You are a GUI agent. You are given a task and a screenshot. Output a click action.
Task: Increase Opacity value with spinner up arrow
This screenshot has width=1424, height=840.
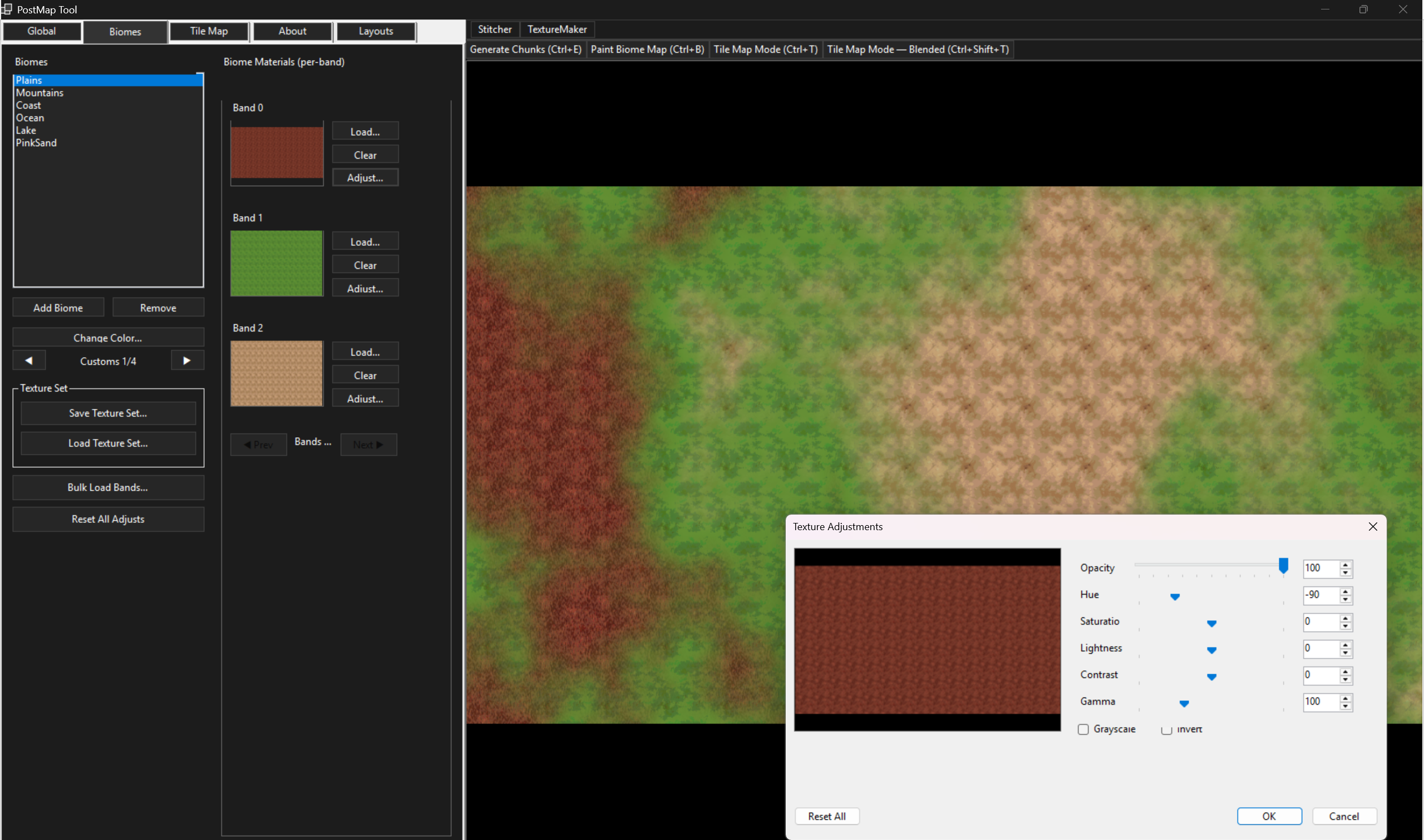click(x=1346, y=564)
